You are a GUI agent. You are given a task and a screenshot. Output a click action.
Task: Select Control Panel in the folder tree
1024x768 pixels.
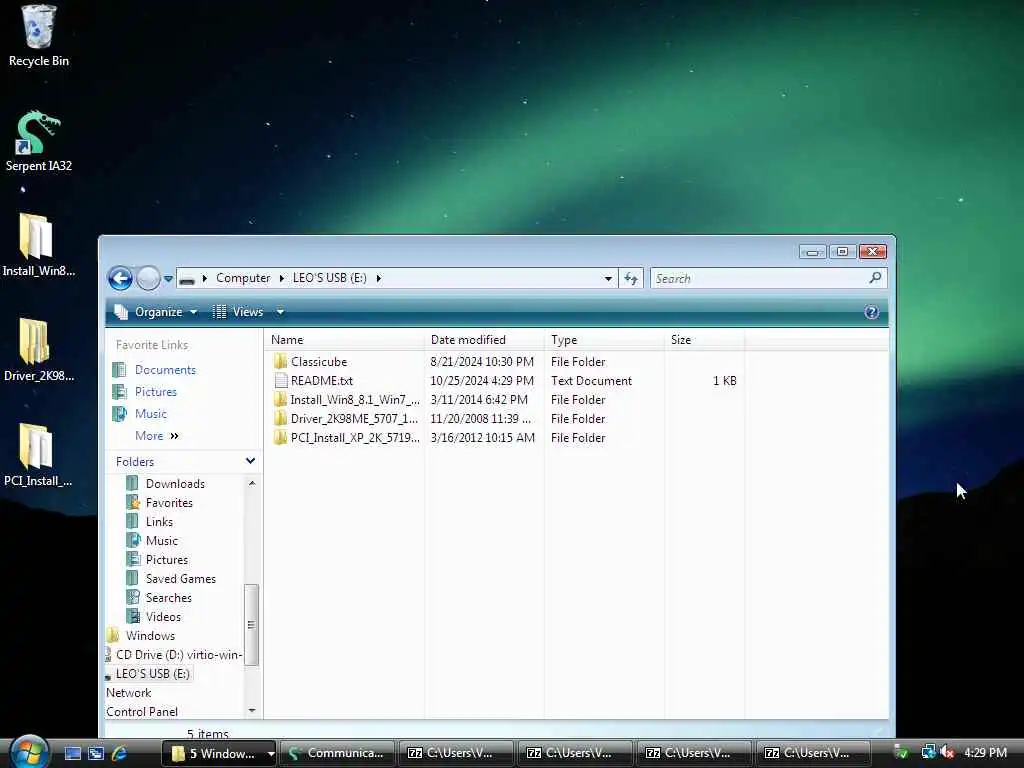click(x=142, y=712)
